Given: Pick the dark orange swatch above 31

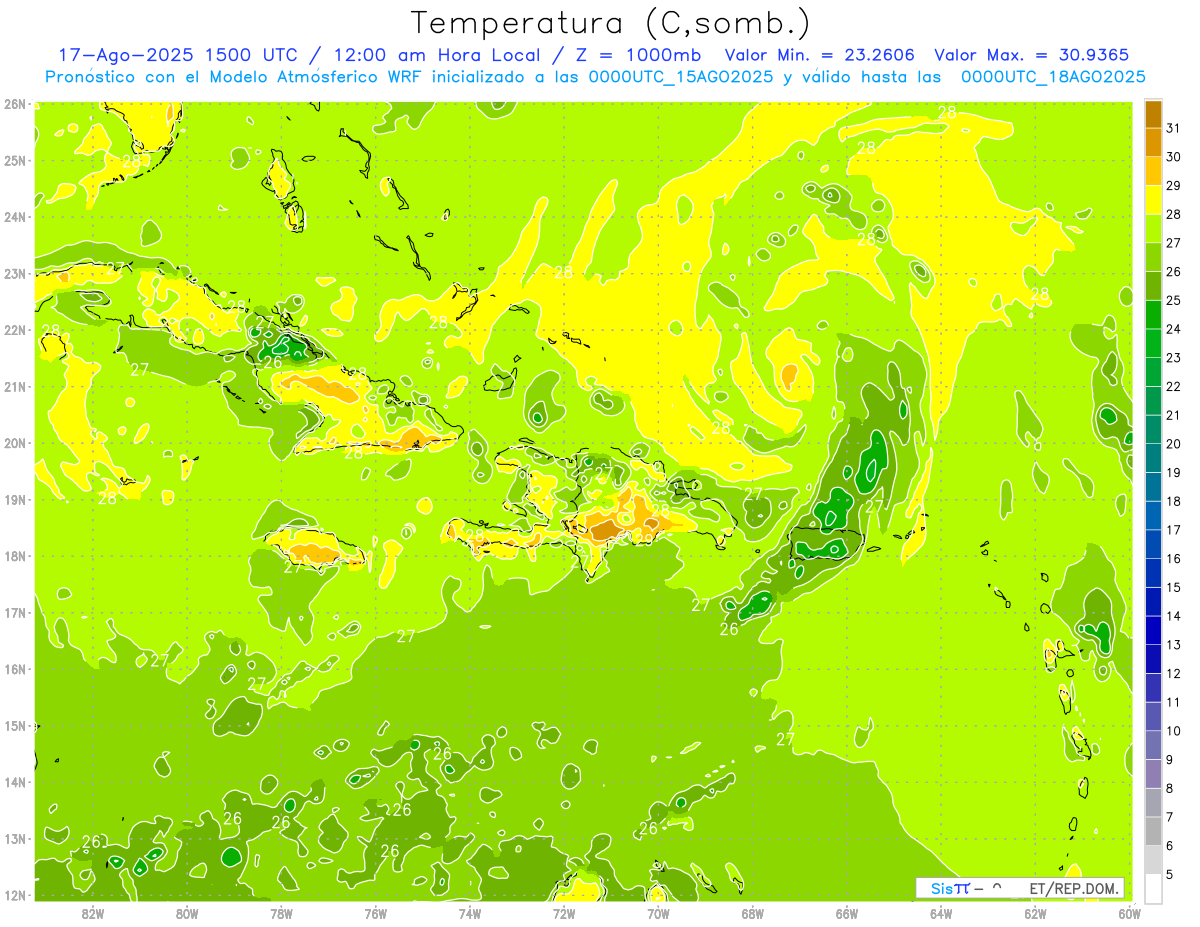Looking at the screenshot, I should click(x=1153, y=114).
